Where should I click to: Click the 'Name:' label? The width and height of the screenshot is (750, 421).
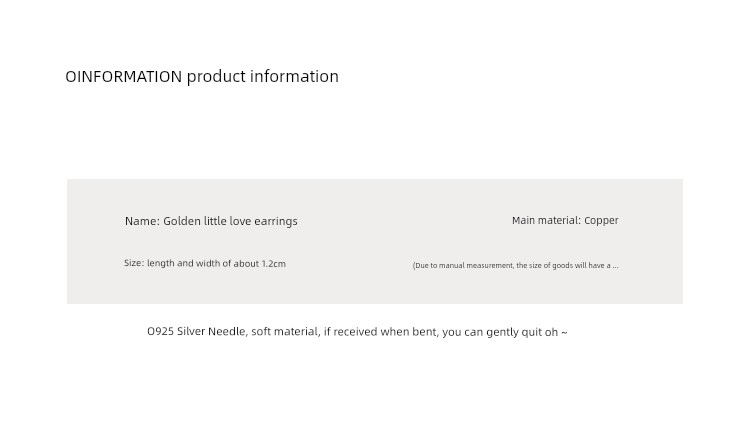[142, 221]
